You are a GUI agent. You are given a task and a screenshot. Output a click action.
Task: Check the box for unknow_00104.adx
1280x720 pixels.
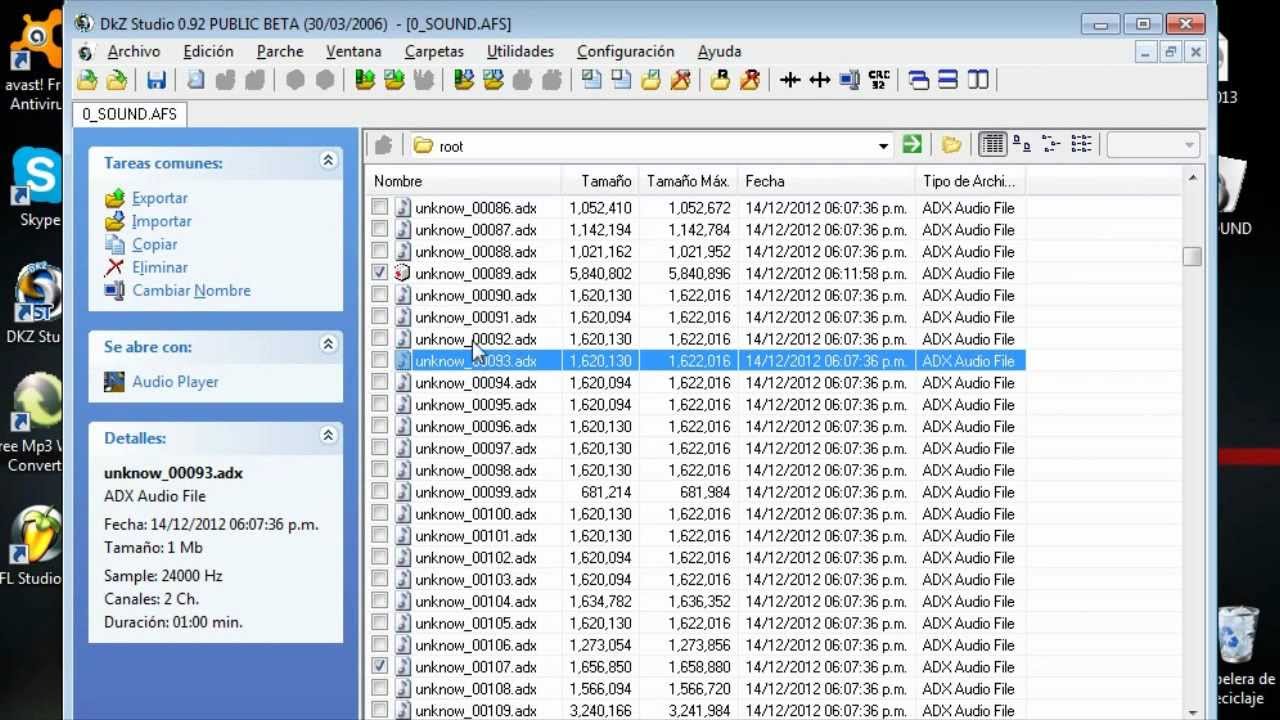(x=379, y=600)
